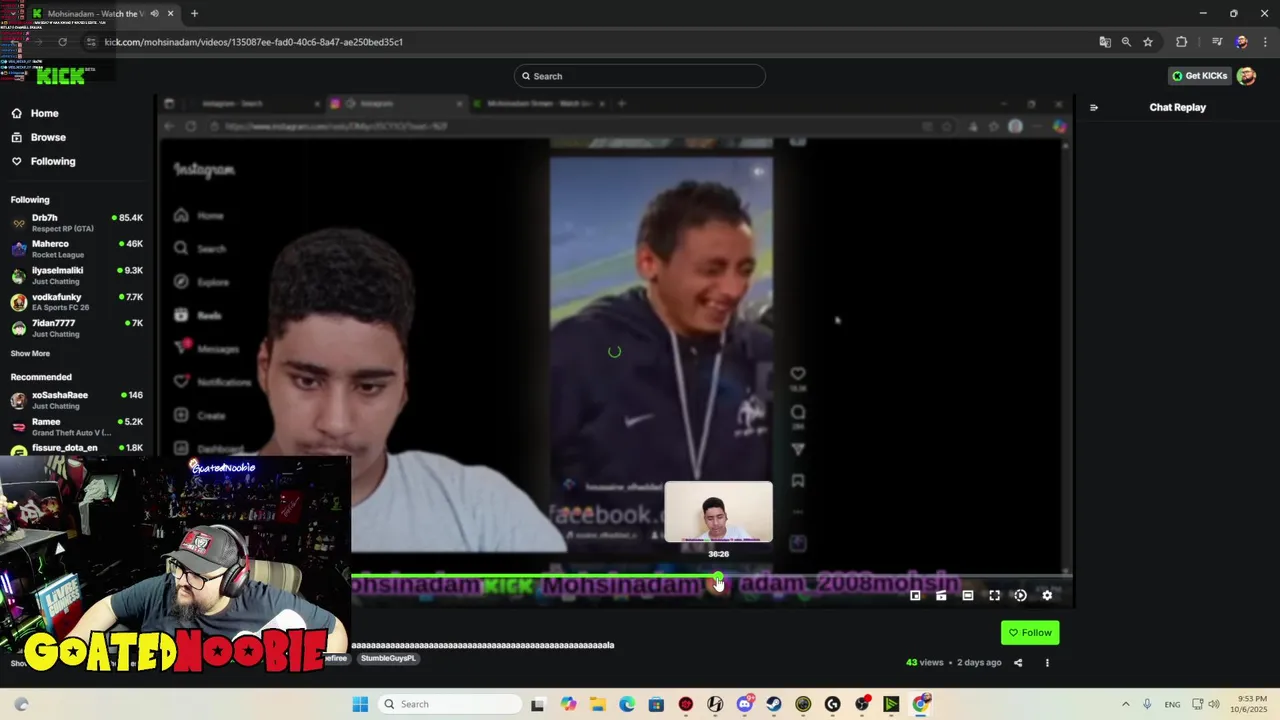Open Chrome profile avatar
Image resolution: width=1280 pixels, height=720 pixels.
[1241, 42]
